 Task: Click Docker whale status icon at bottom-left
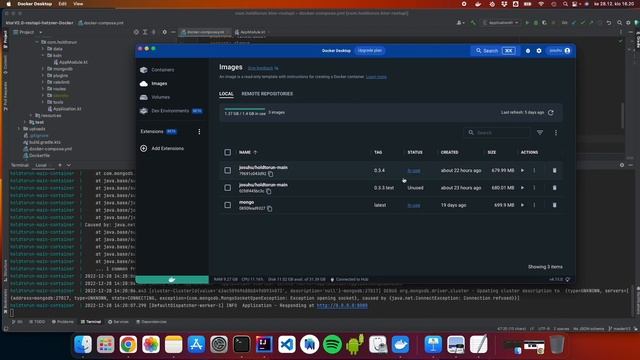172,280
